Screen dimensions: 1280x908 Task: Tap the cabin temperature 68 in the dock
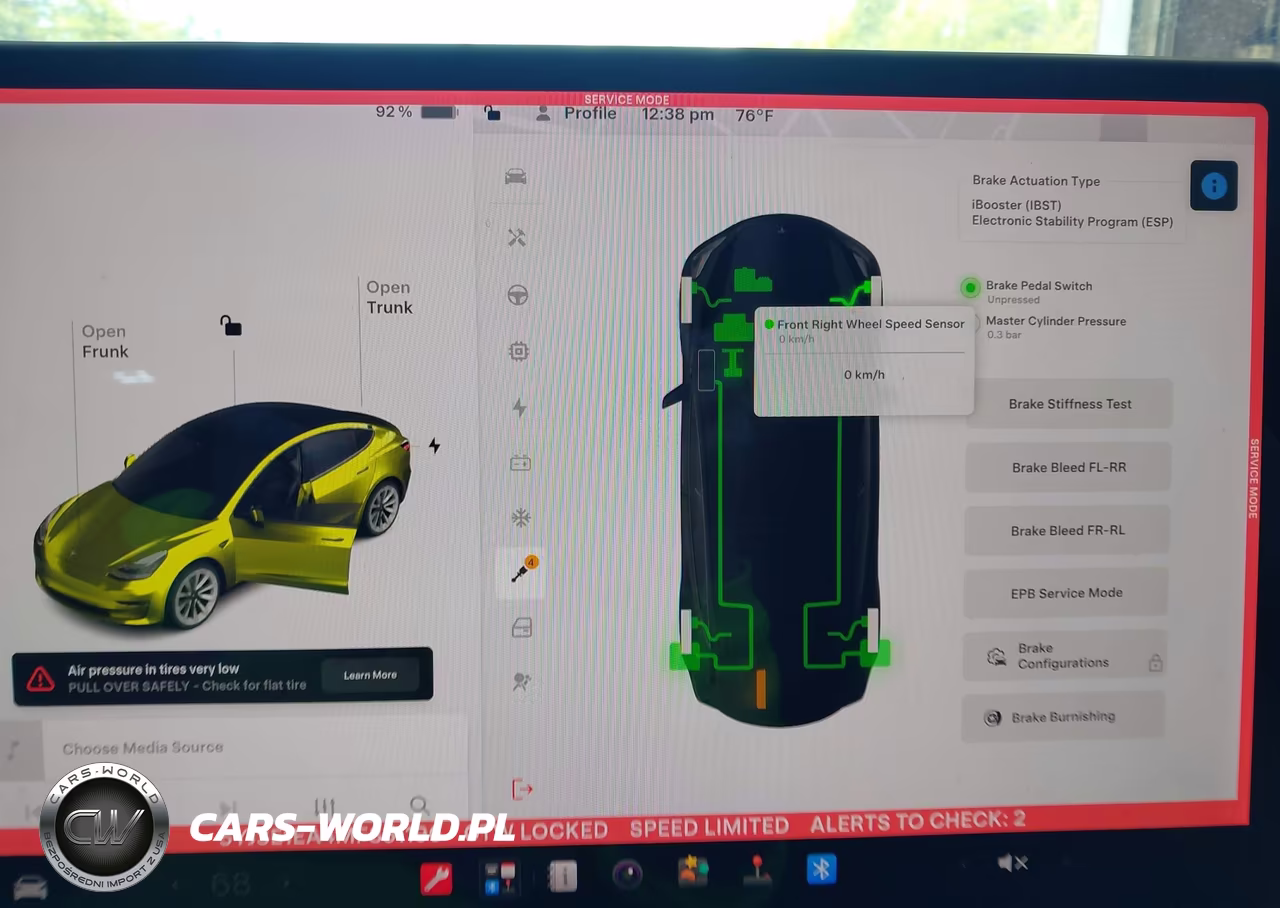click(x=231, y=884)
